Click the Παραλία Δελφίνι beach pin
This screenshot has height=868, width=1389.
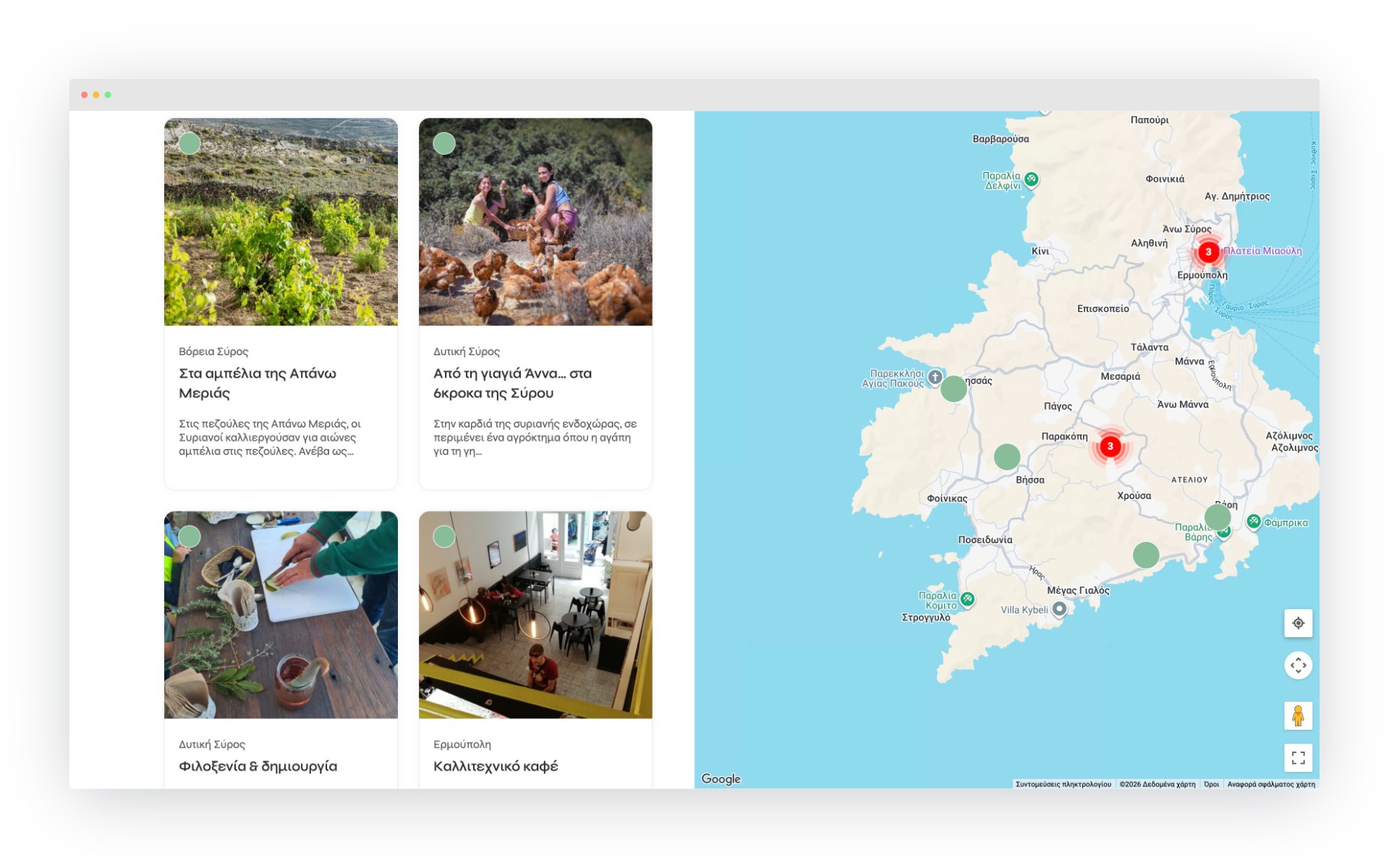click(1032, 179)
